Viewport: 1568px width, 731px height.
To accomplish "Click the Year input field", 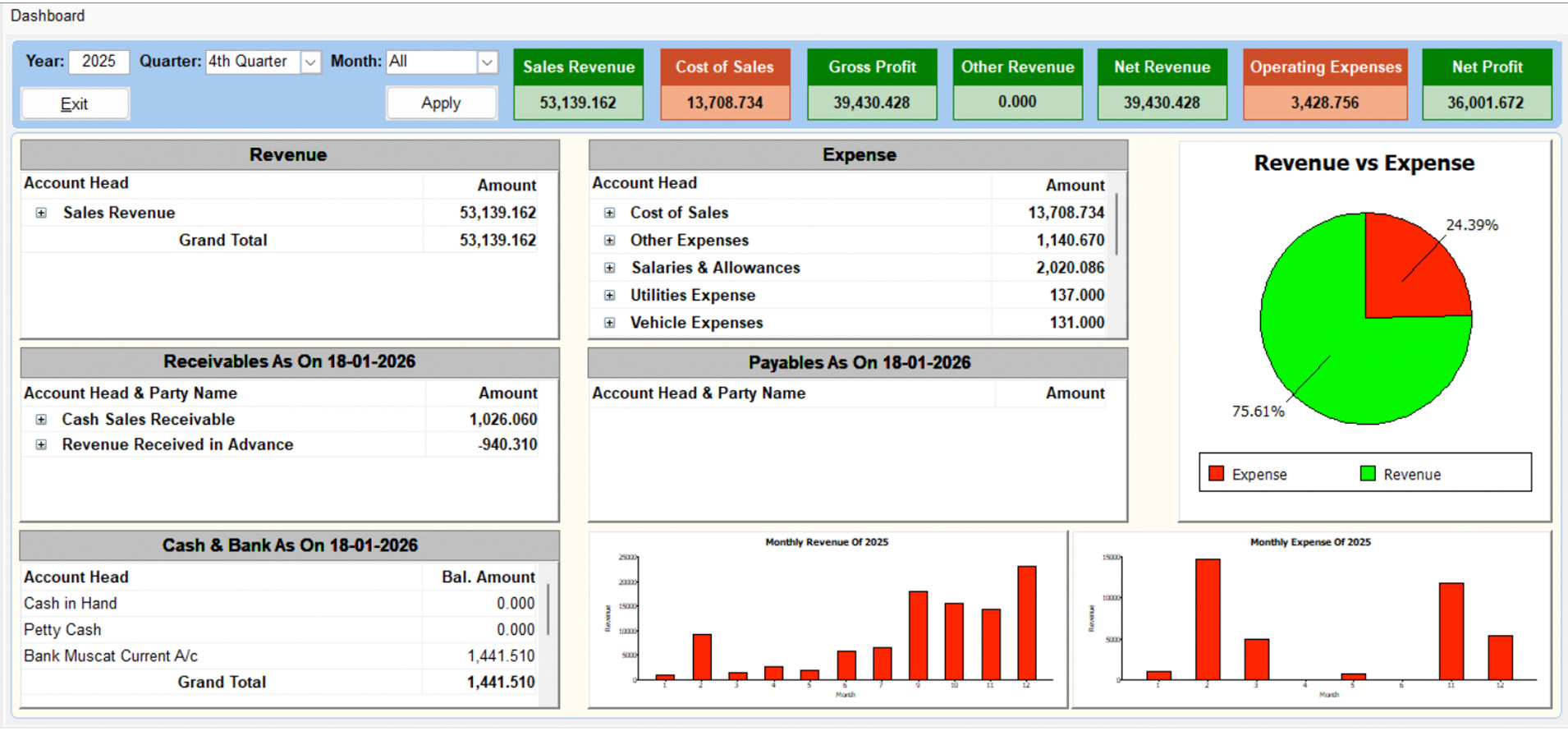I will pos(99,62).
